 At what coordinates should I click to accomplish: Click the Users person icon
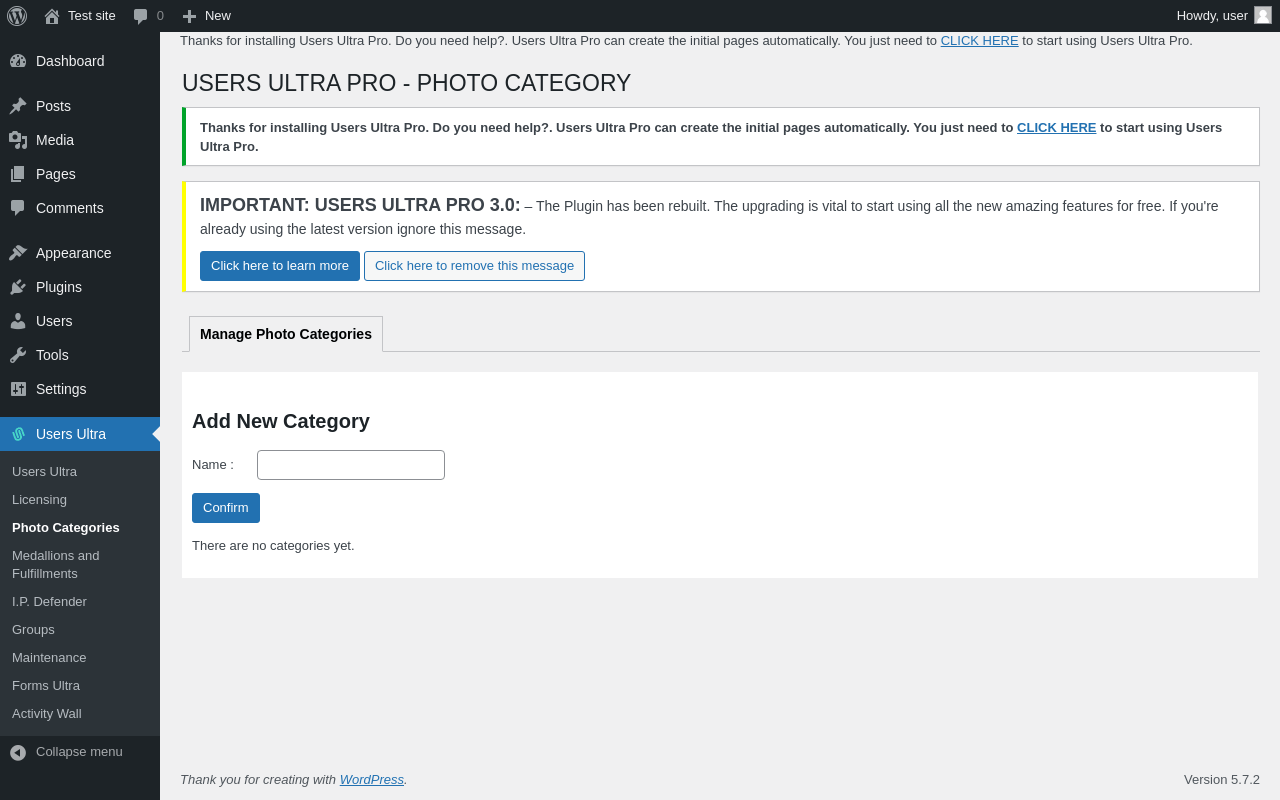[18, 321]
